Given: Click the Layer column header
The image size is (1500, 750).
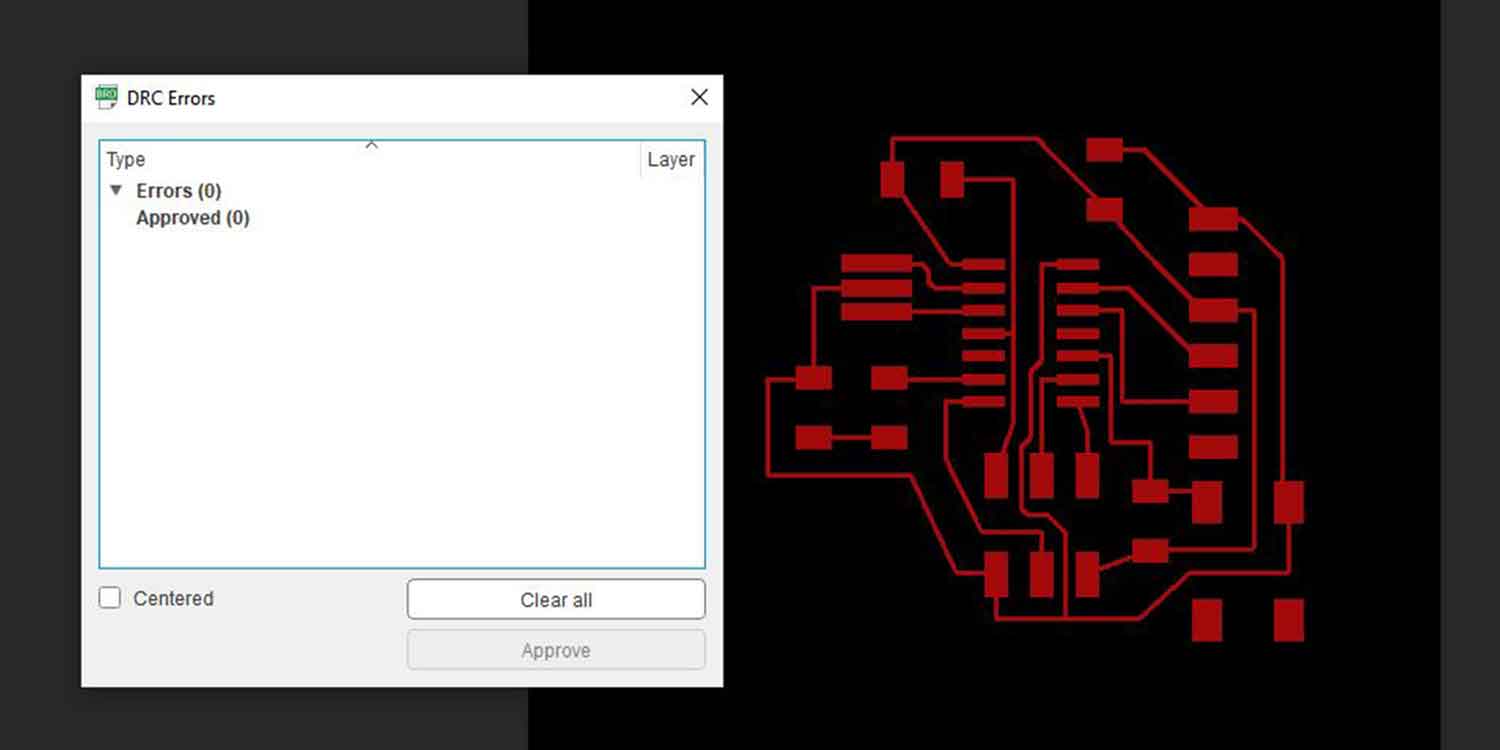Looking at the screenshot, I should (671, 159).
